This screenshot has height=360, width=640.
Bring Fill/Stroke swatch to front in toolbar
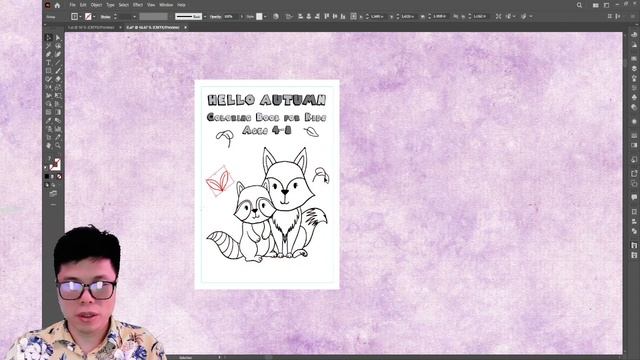(55, 164)
